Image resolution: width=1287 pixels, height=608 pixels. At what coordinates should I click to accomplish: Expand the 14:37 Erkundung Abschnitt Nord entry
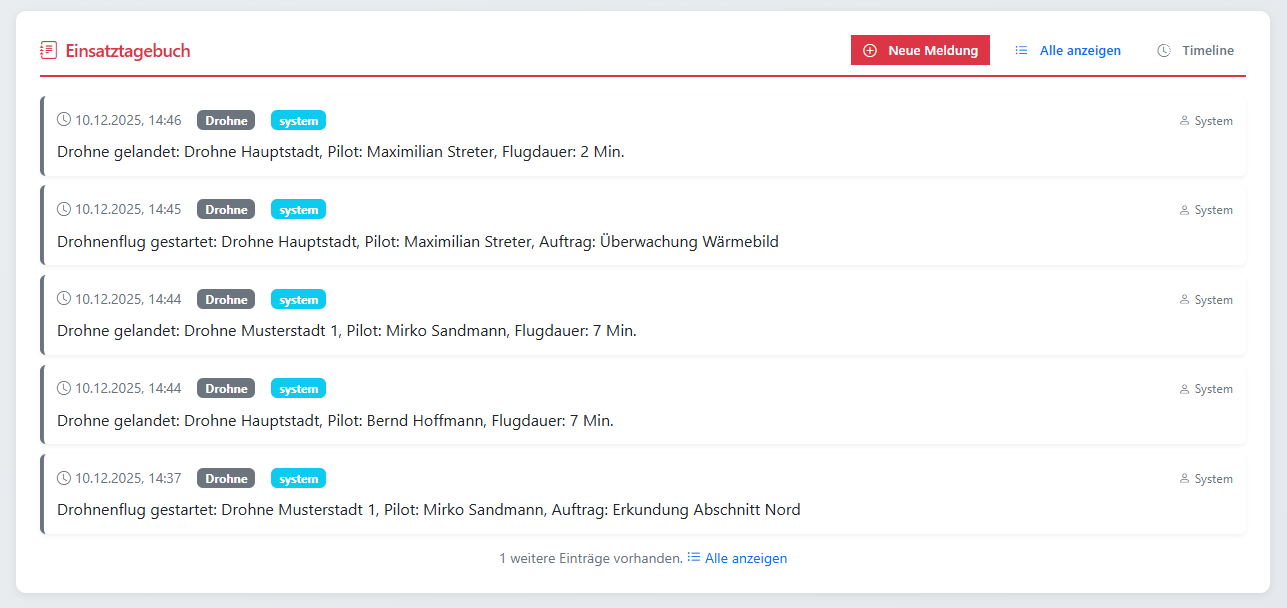point(643,493)
